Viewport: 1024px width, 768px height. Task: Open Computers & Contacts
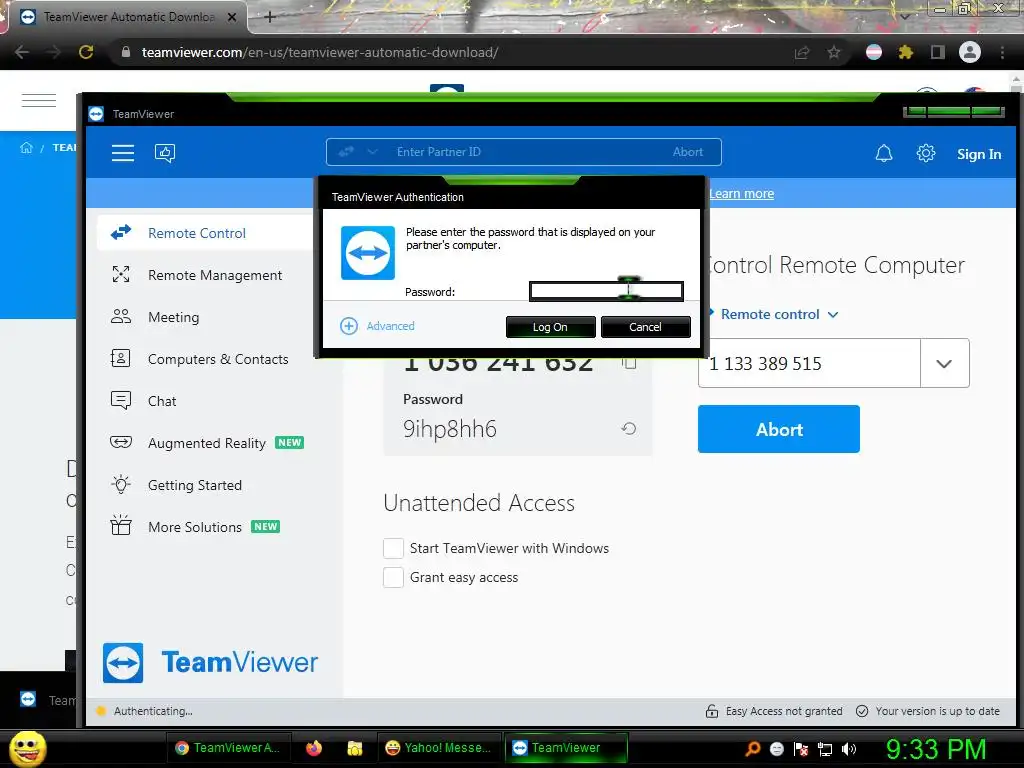(x=217, y=359)
